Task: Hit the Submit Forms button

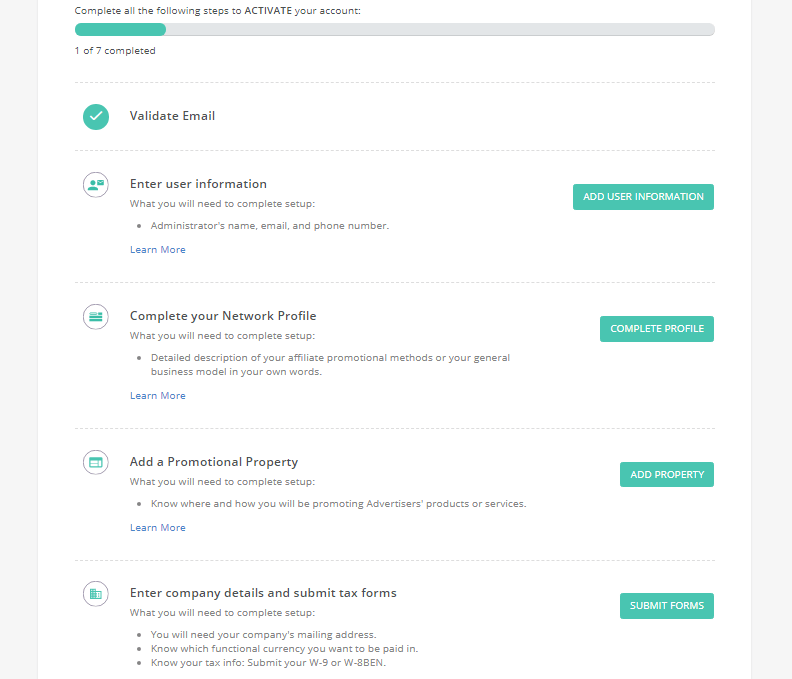Action: pyautogui.click(x=667, y=606)
